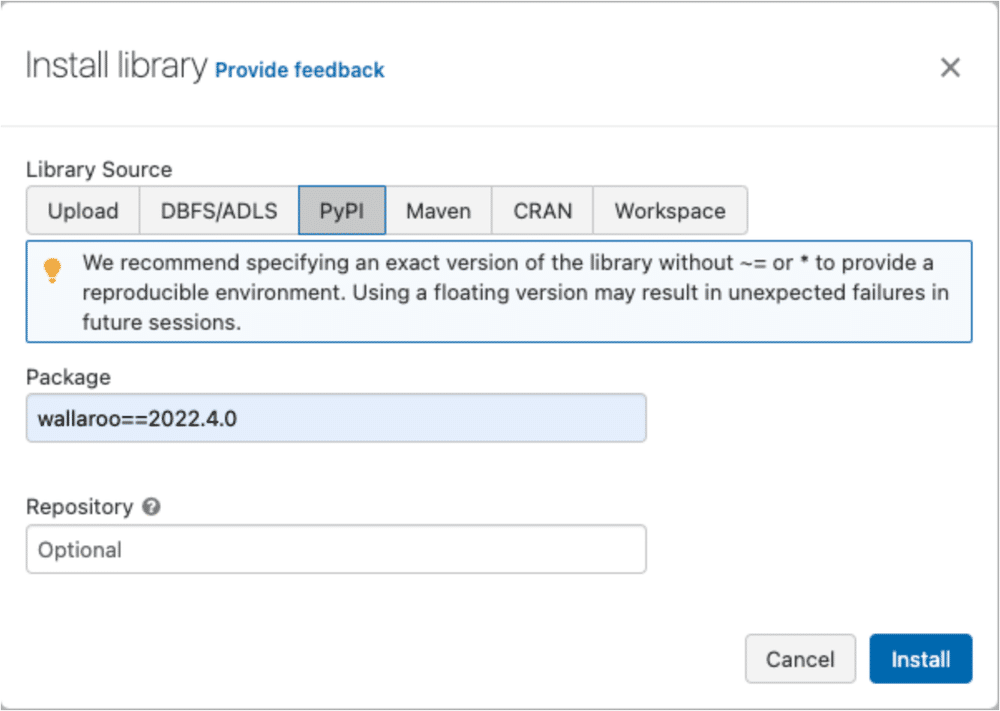Select the PyPI library source

(342, 211)
